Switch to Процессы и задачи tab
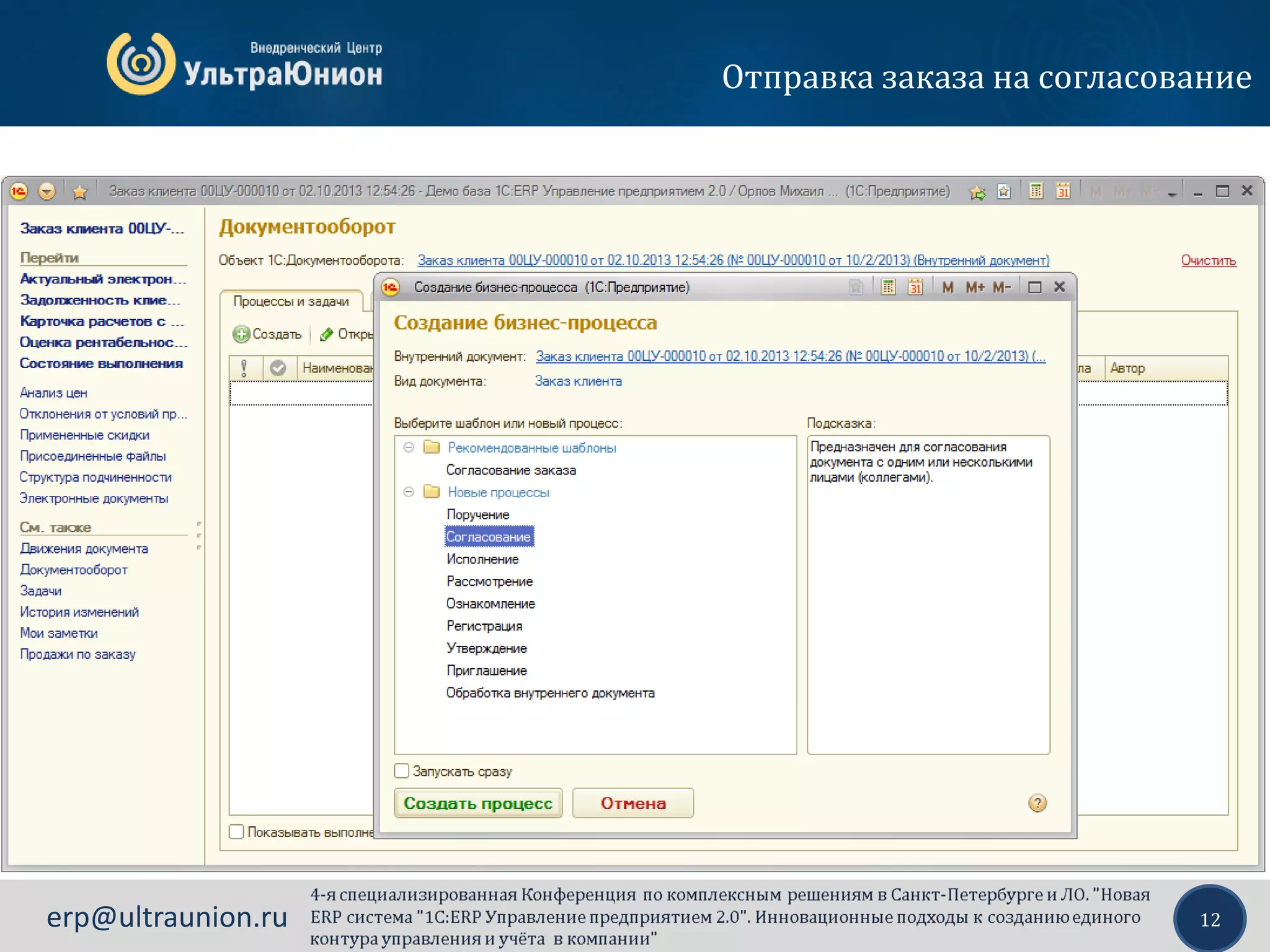Viewport: 1270px width, 952px height. click(x=291, y=301)
